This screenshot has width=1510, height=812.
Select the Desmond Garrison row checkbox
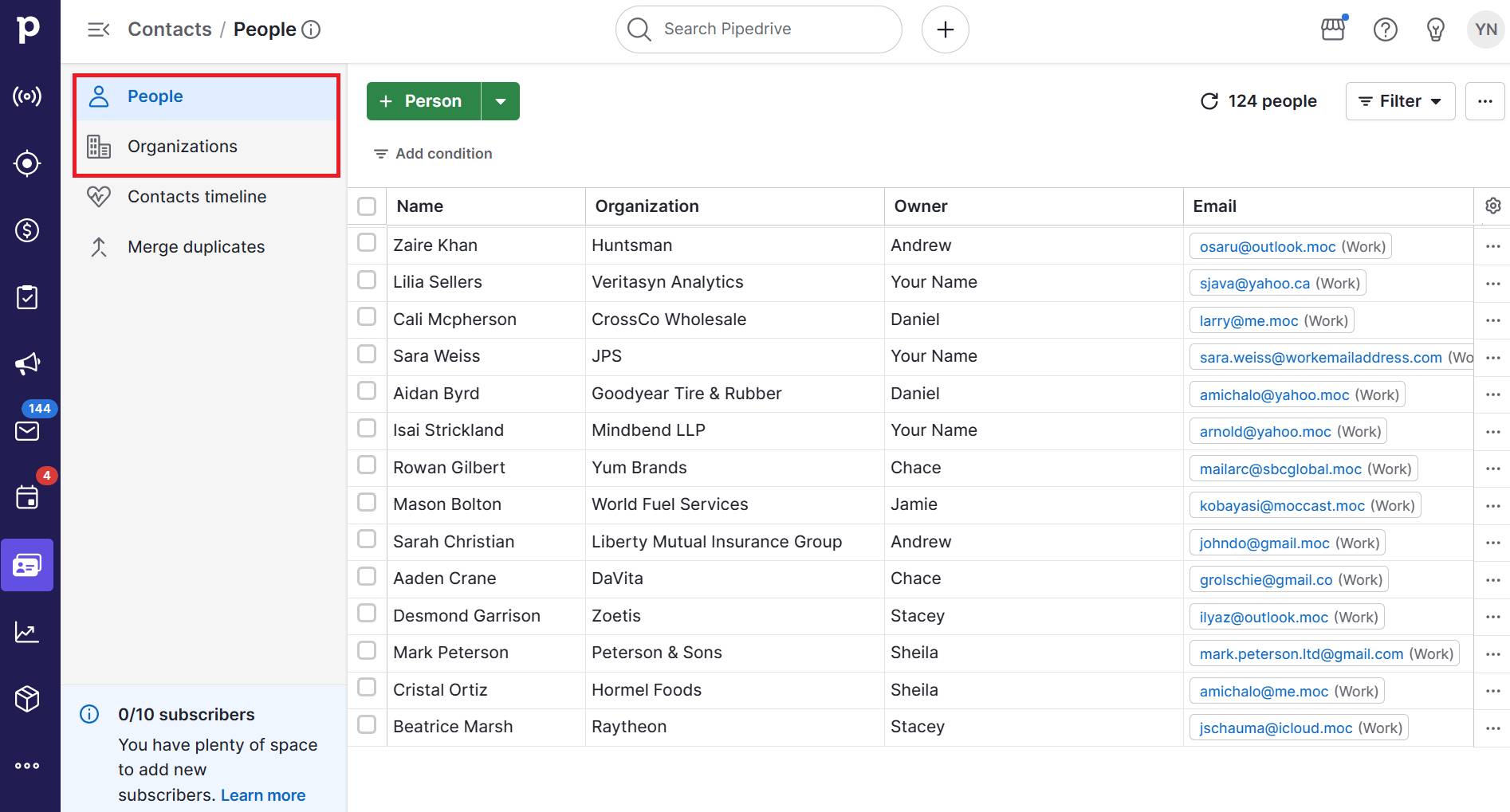click(x=367, y=613)
